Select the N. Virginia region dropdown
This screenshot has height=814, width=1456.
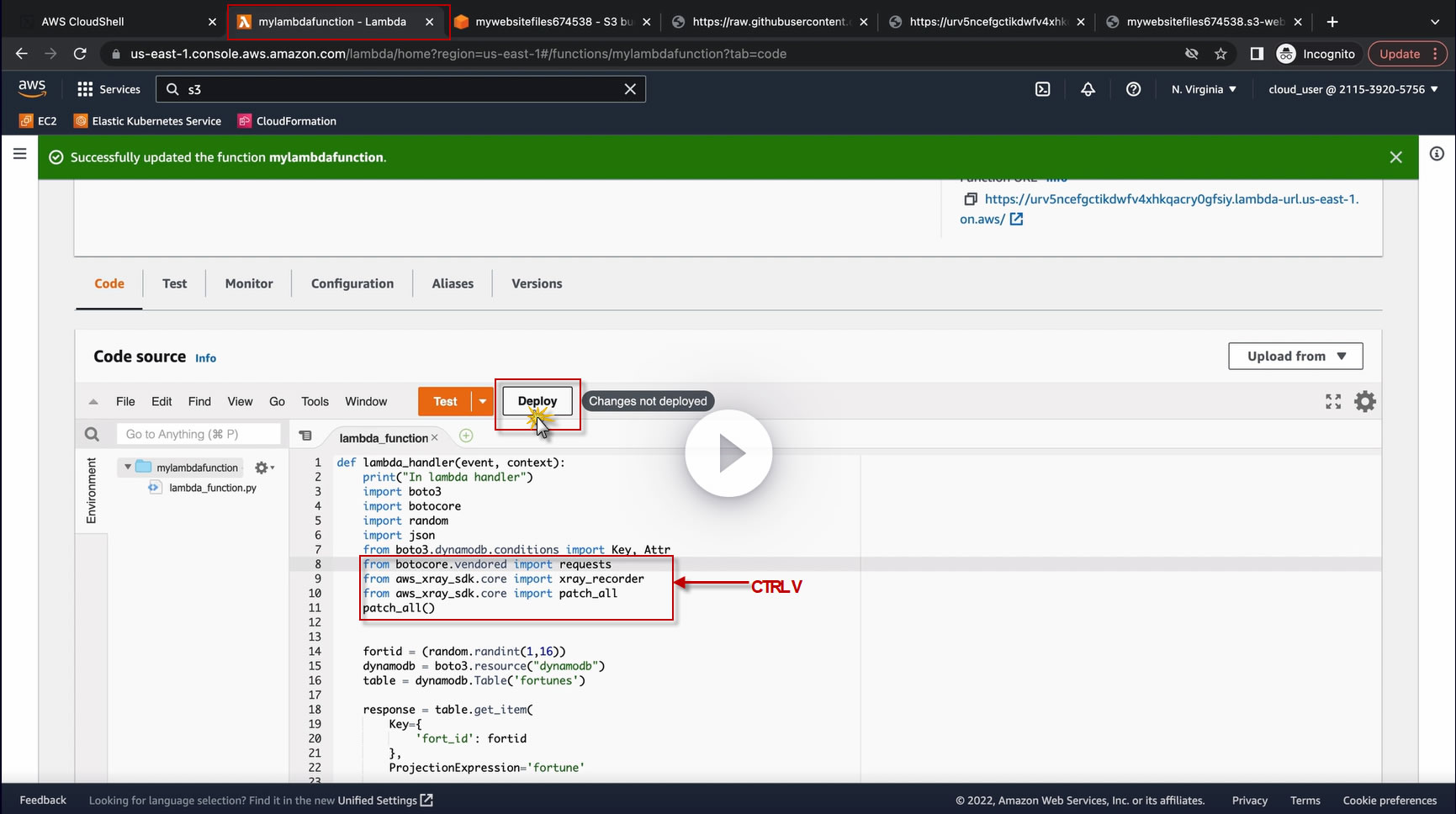tap(1204, 89)
